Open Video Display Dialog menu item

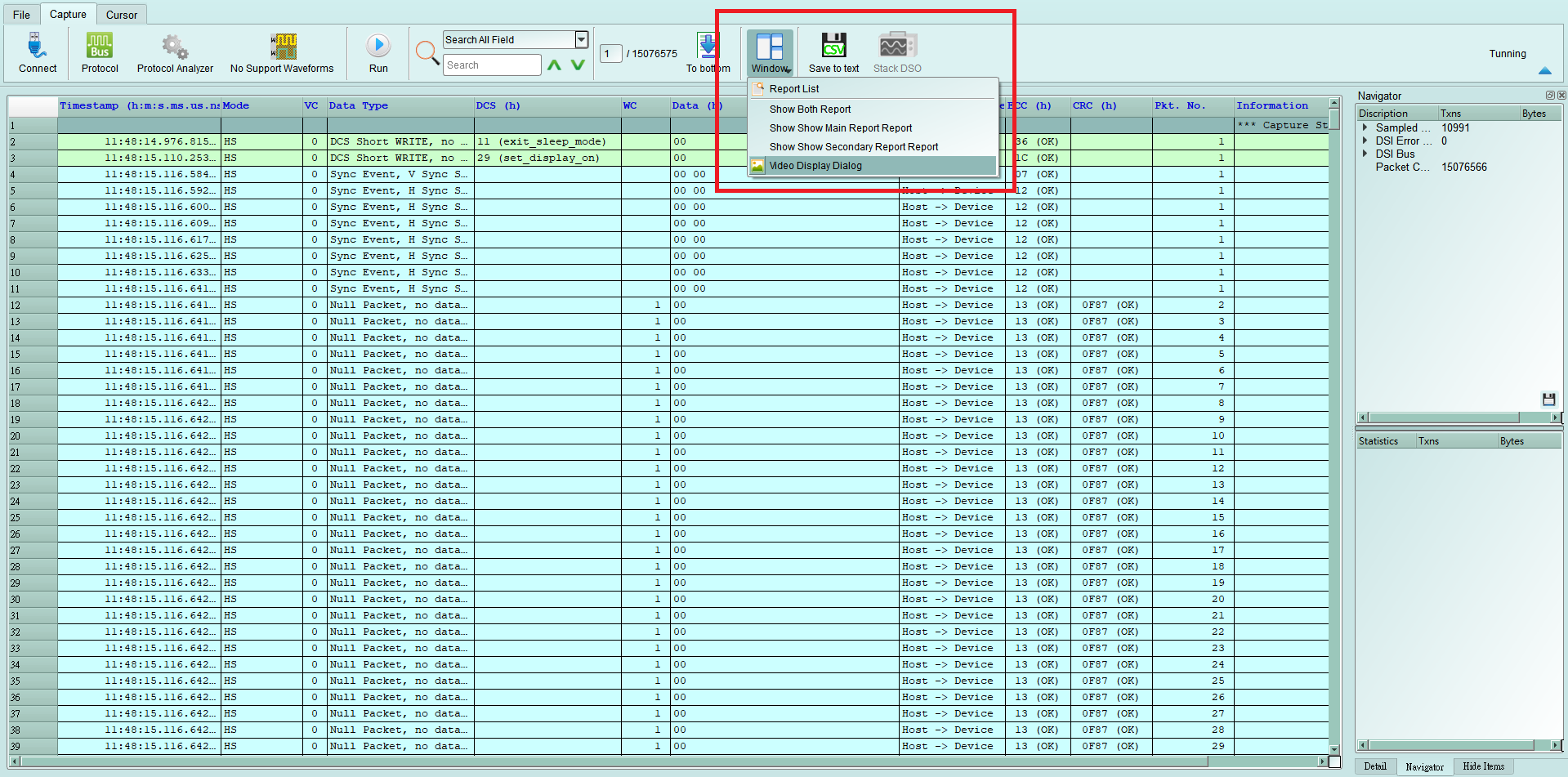(x=873, y=165)
